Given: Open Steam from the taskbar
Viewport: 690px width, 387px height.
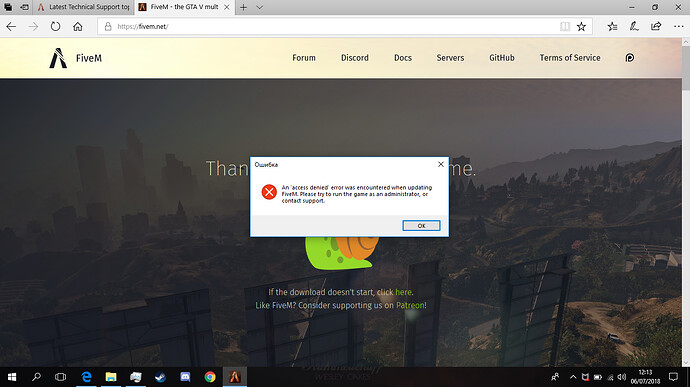Looking at the screenshot, I should pos(161,377).
